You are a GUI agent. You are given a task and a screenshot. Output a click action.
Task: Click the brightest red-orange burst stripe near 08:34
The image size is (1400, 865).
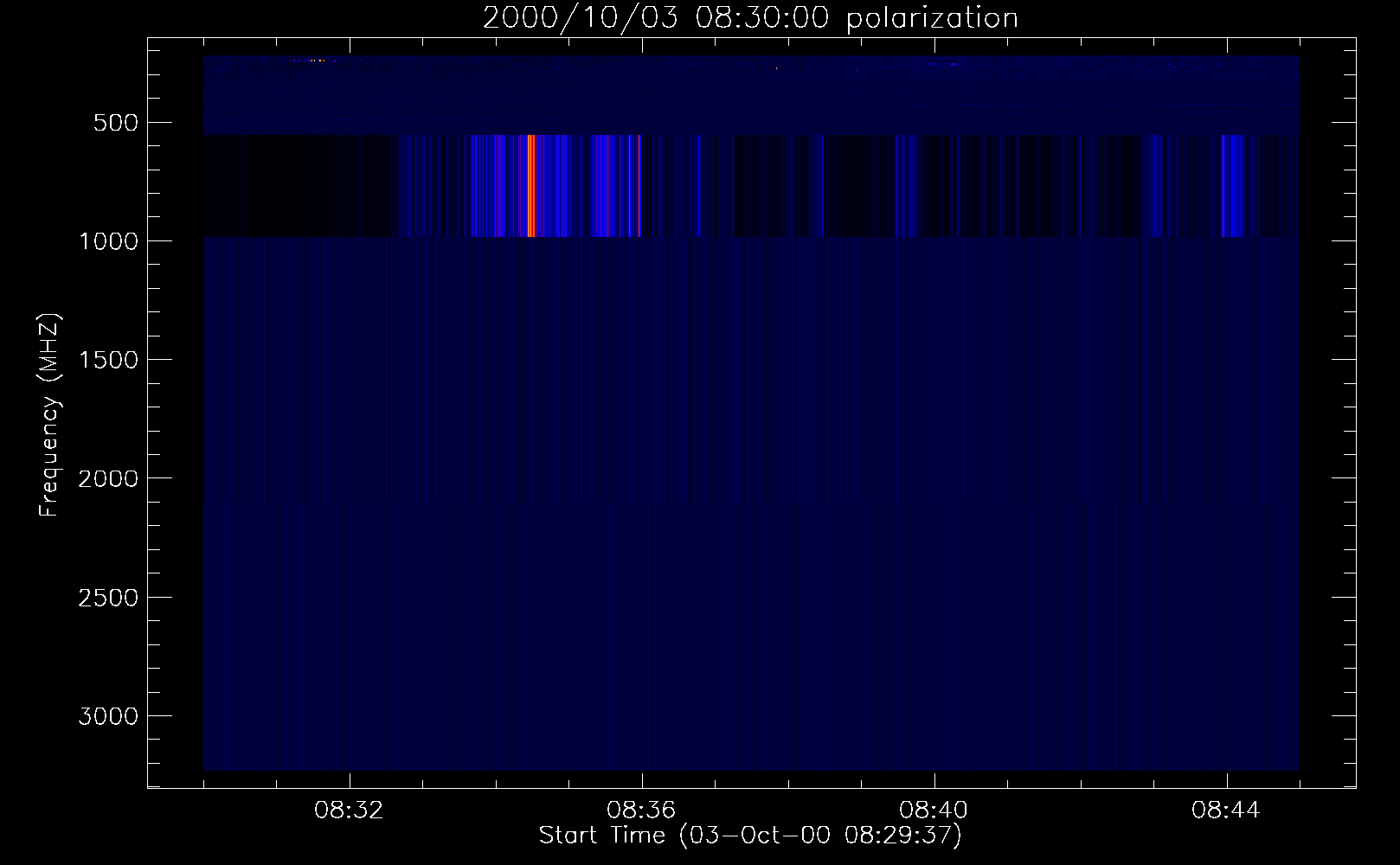click(531, 186)
